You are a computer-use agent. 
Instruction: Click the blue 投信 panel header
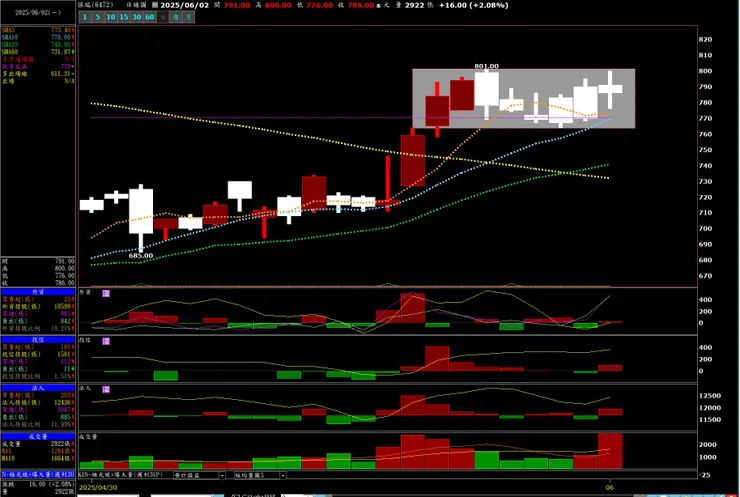pos(38,340)
